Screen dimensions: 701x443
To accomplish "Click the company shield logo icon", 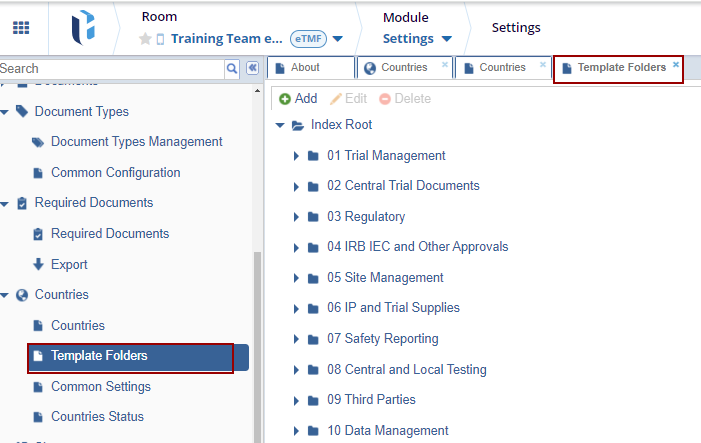I will click(84, 28).
